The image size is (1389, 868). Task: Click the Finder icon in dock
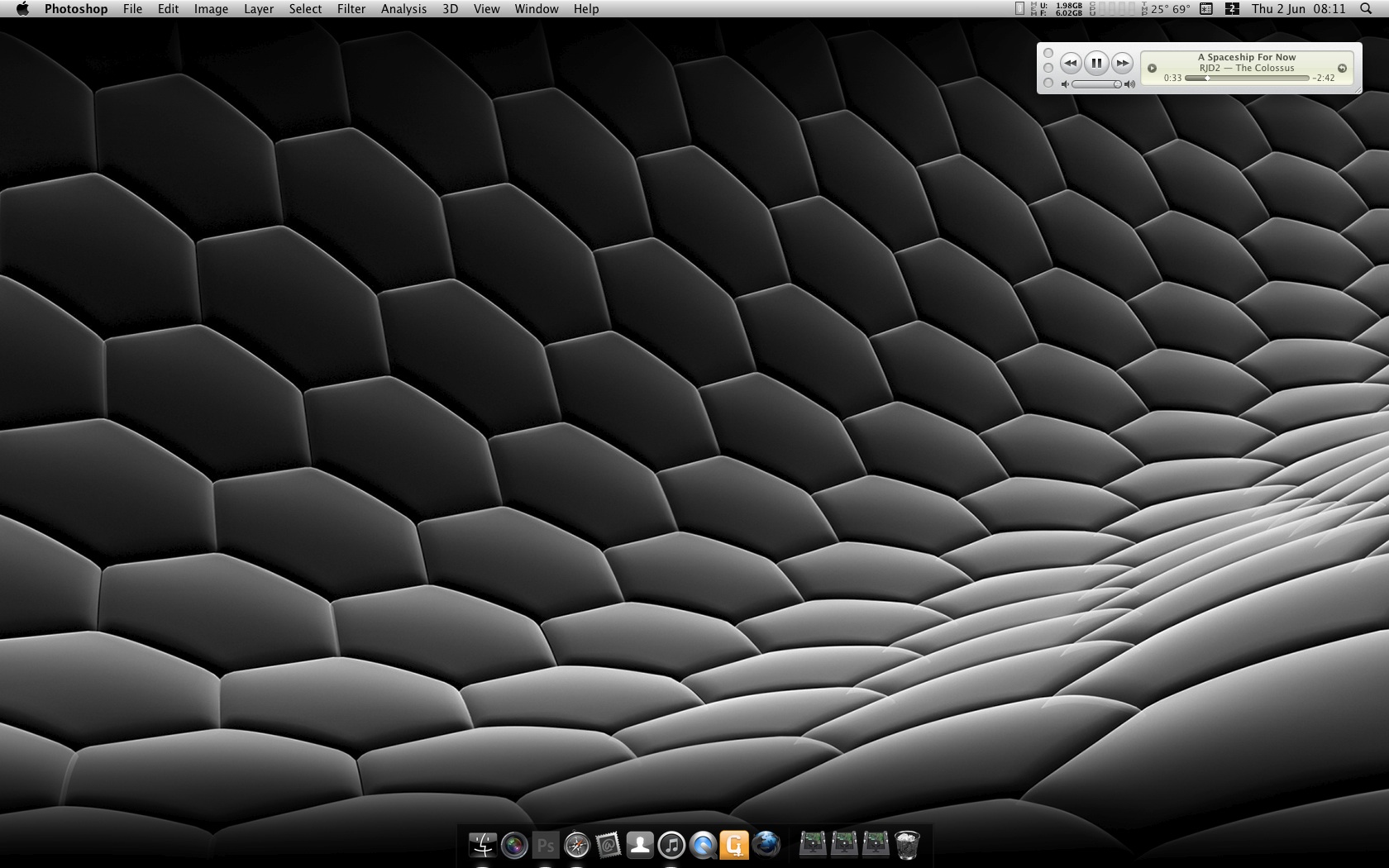[x=483, y=845]
